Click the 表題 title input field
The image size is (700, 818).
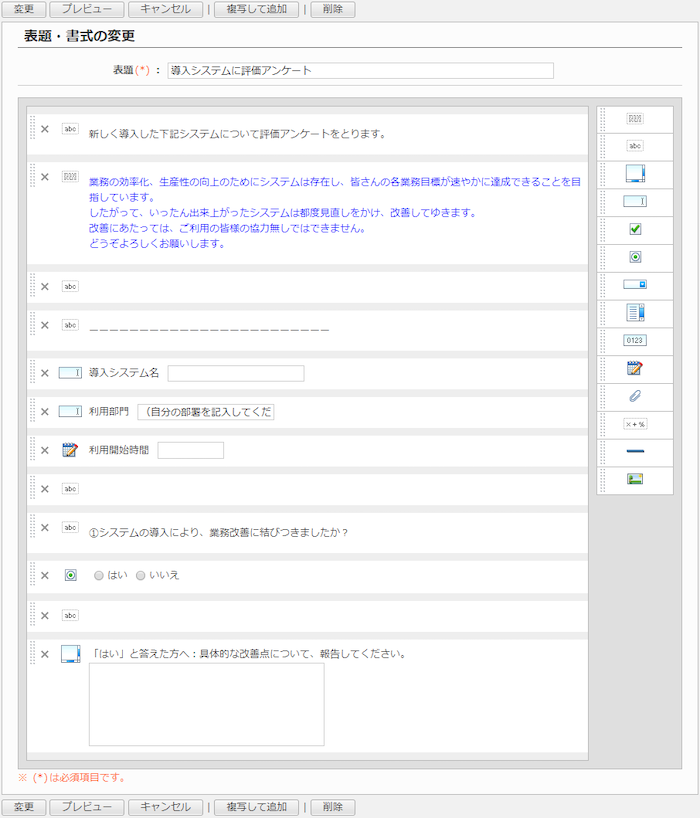click(x=360, y=71)
